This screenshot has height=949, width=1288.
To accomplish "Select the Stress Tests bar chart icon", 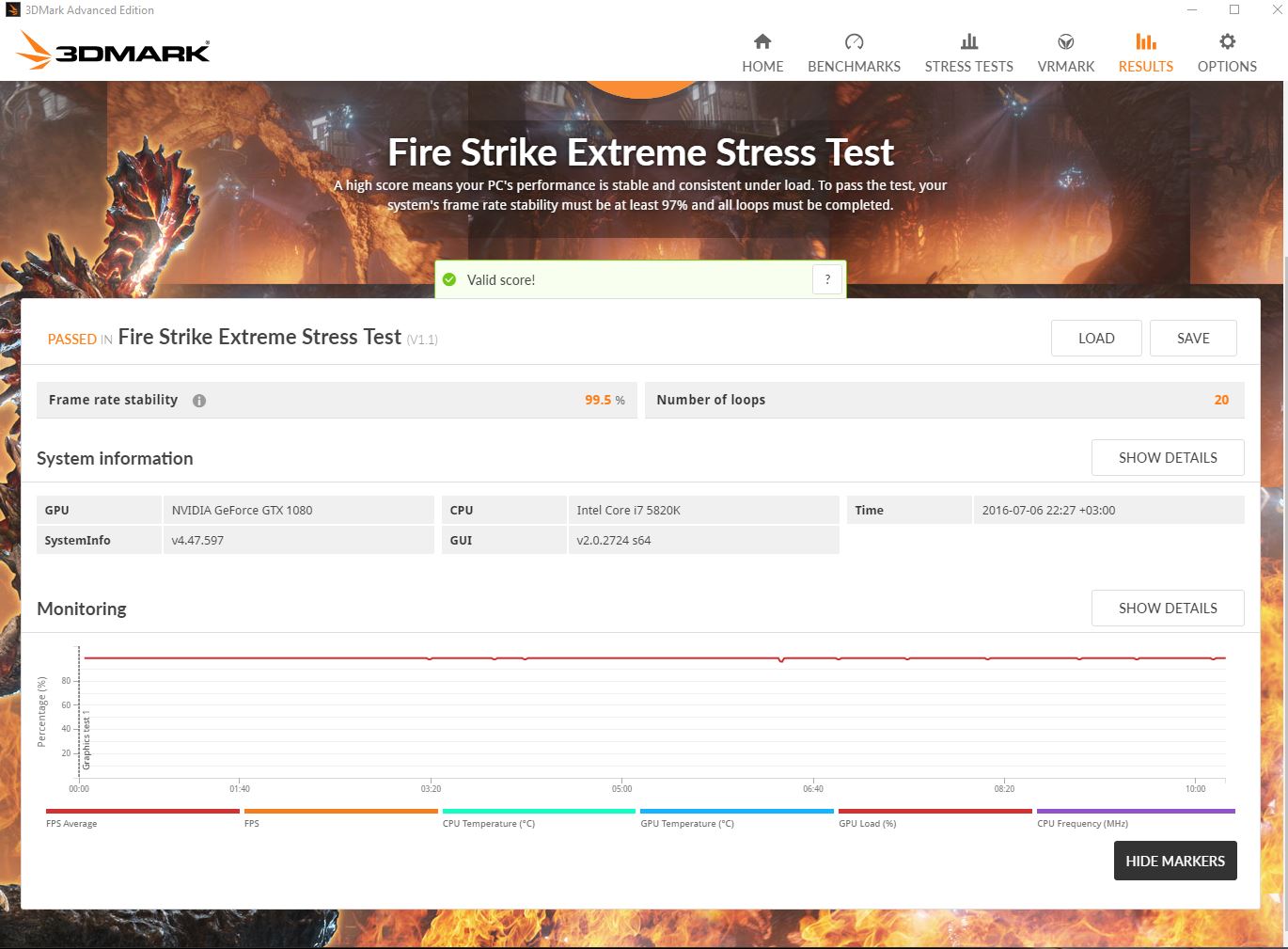I will 969,41.
